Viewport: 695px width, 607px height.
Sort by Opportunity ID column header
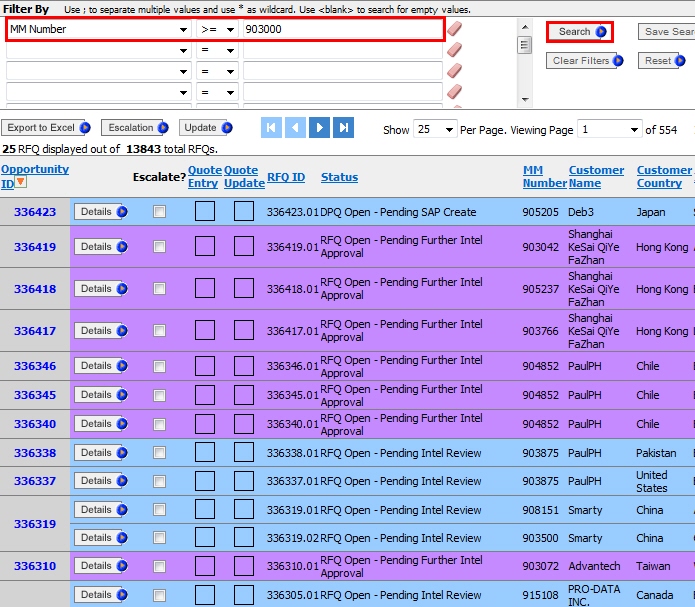[35, 176]
